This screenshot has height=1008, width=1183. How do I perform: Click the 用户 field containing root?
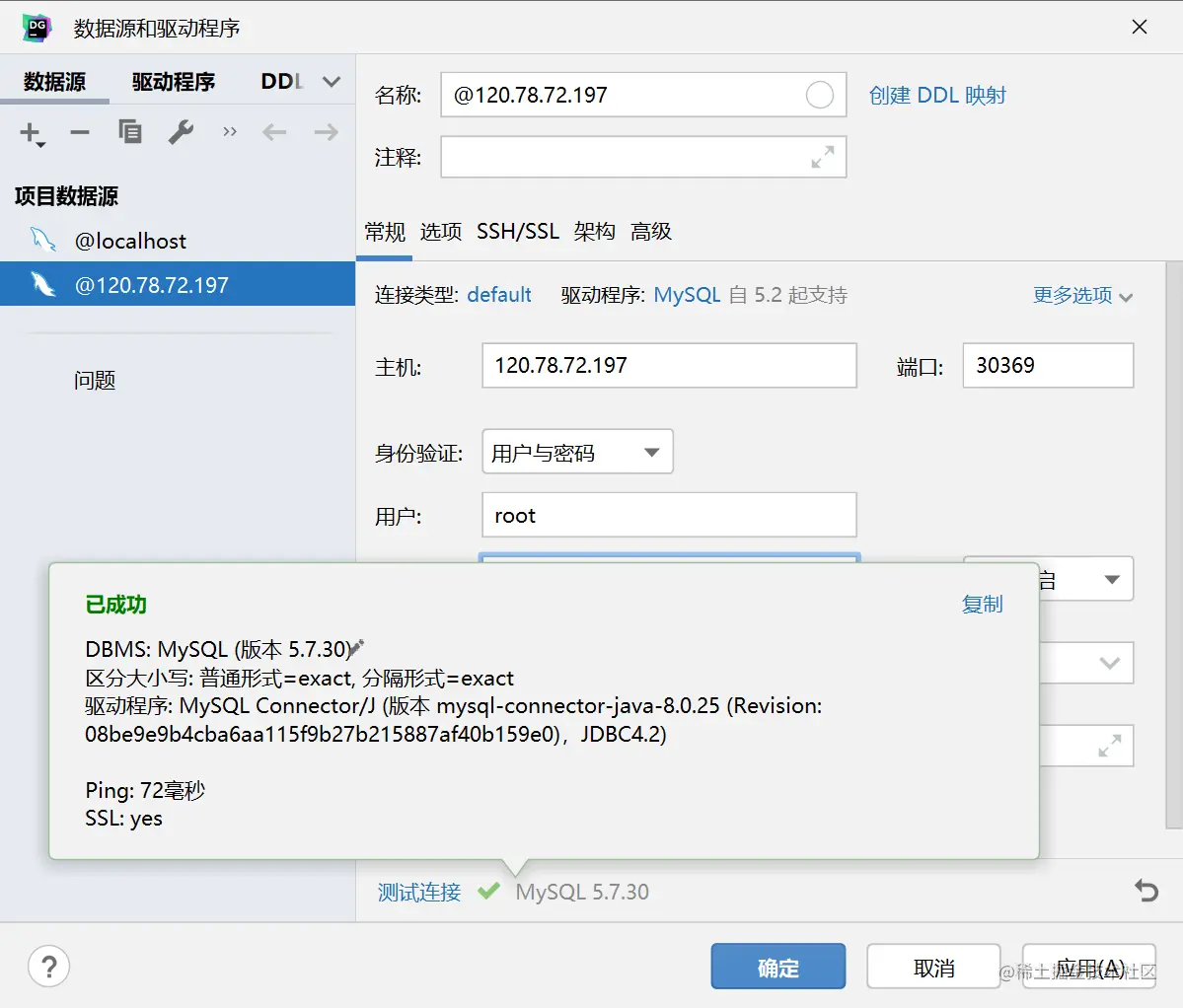click(x=669, y=515)
